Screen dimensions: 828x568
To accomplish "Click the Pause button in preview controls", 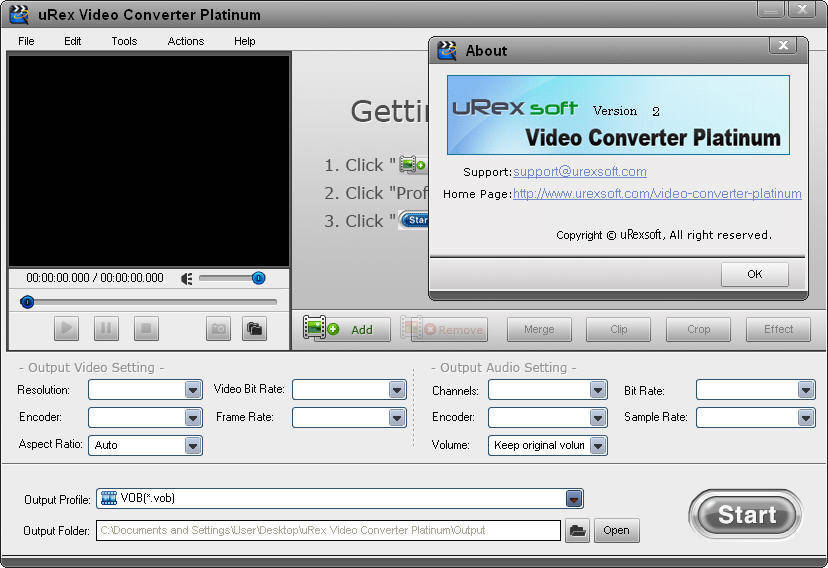I will (106, 328).
